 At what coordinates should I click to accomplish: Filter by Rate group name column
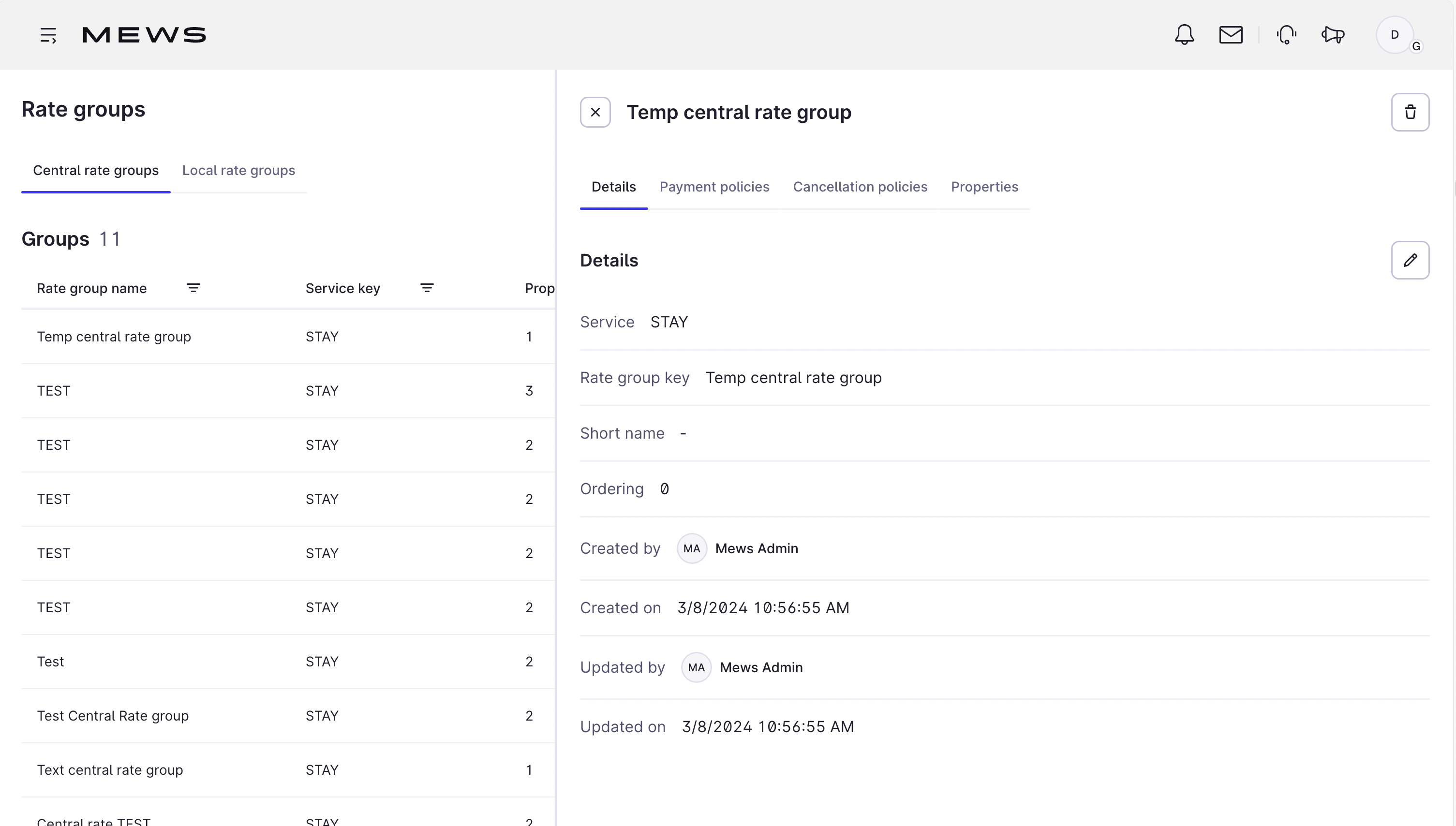pos(193,288)
